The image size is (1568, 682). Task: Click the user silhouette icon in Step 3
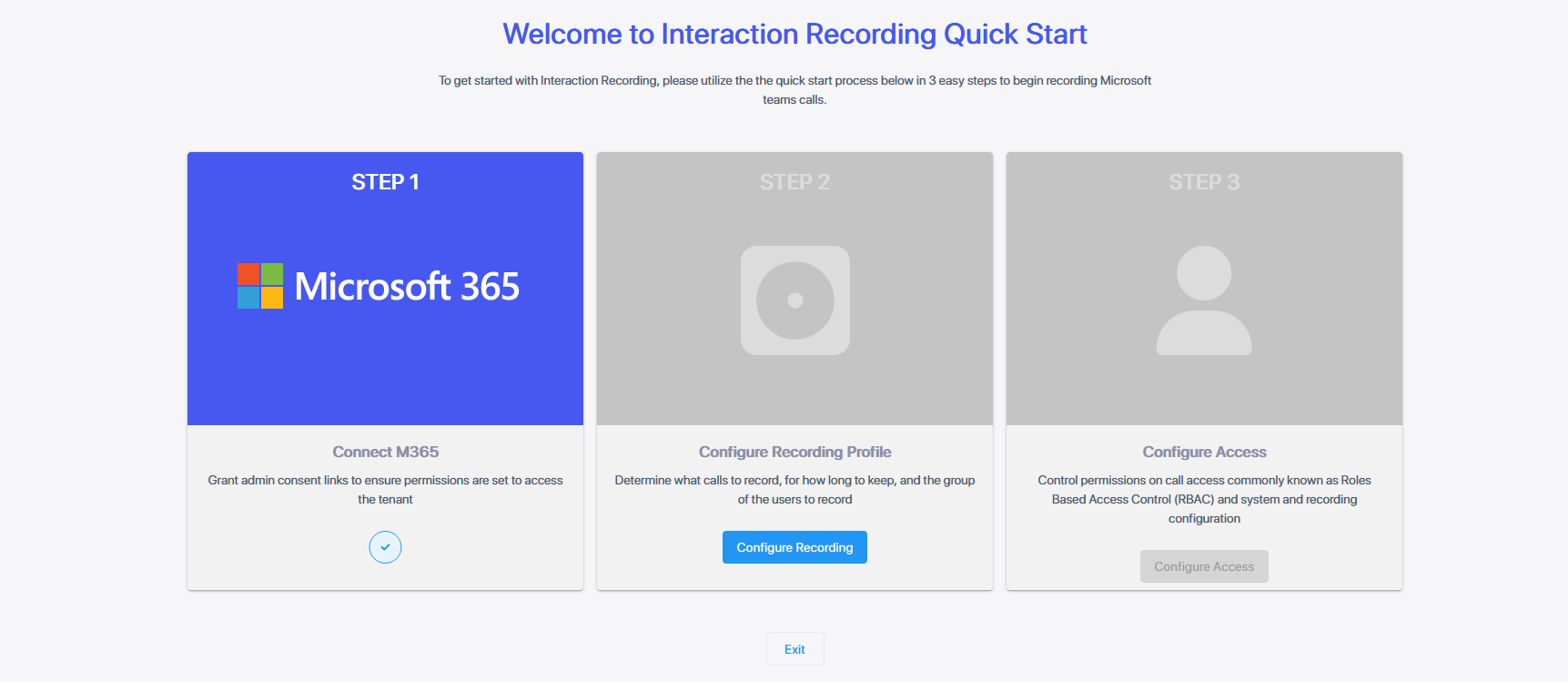[x=1204, y=300]
